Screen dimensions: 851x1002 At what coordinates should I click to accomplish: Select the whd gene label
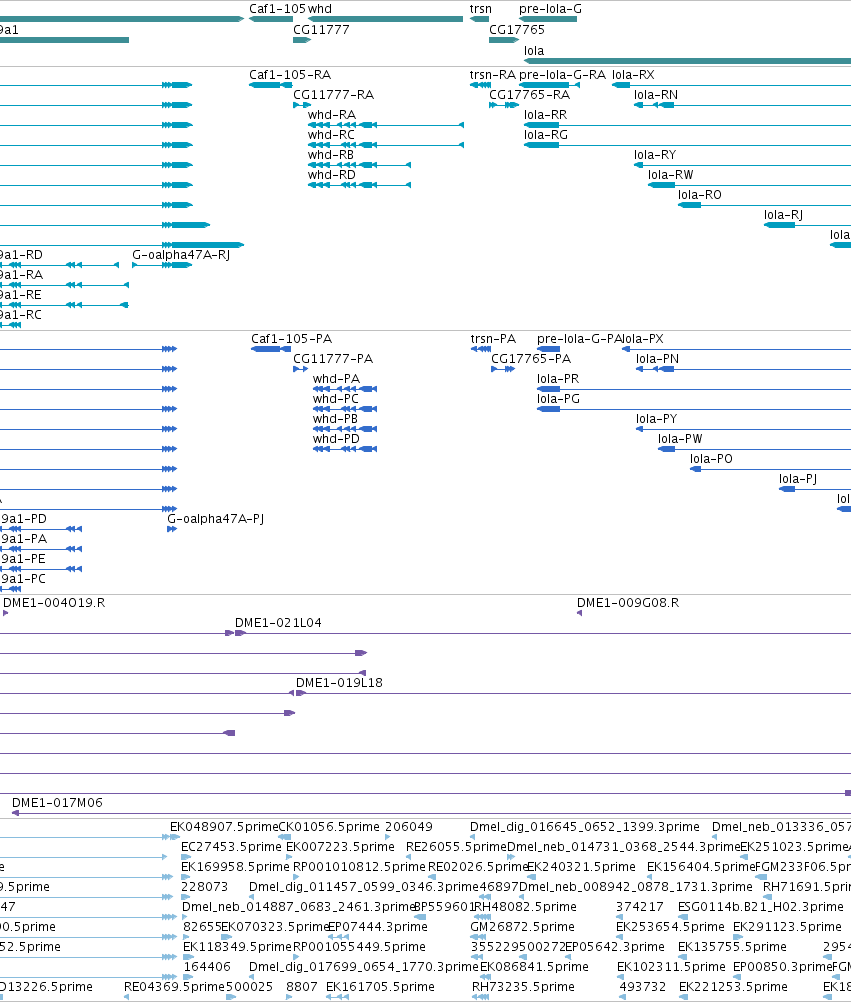click(319, 9)
